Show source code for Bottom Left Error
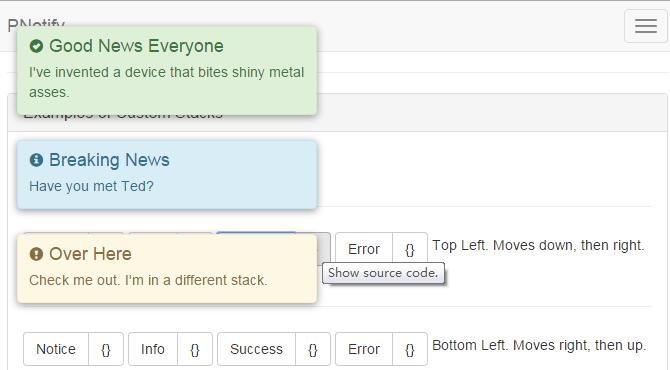 pos(410,349)
